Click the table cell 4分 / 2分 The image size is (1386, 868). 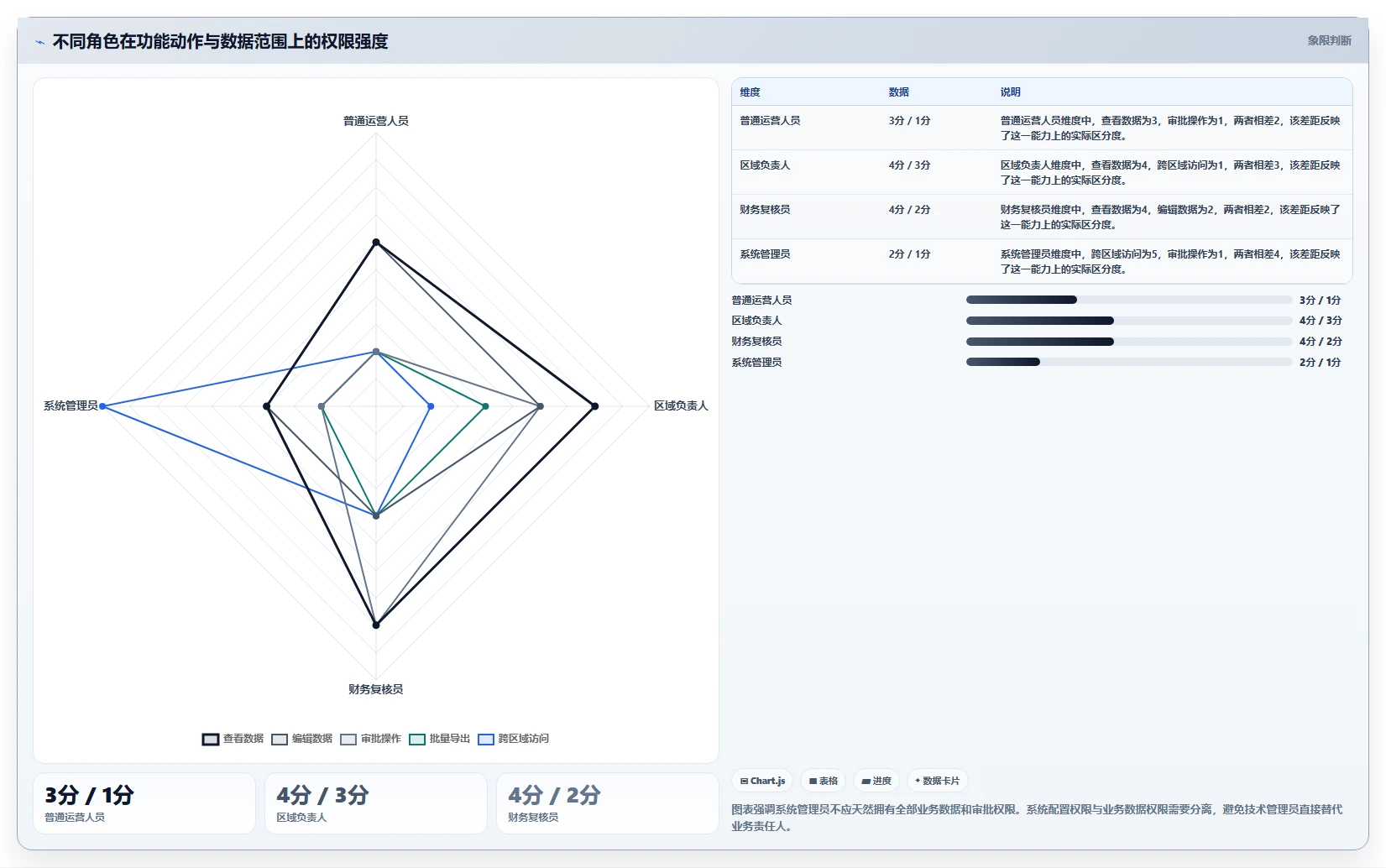(909, 210)
